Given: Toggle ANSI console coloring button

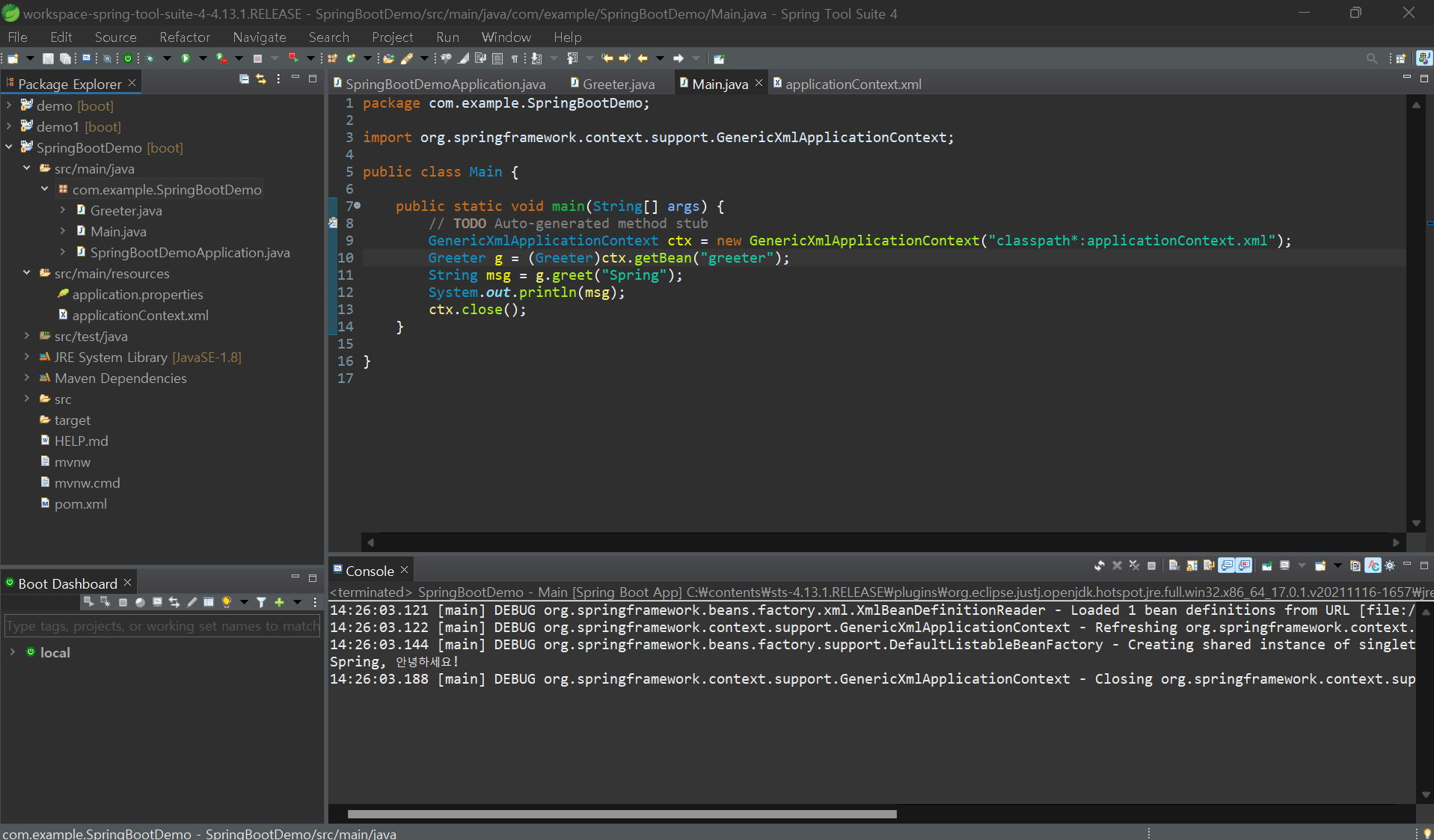Looking at the screenshot, I should click(1373, 565).
